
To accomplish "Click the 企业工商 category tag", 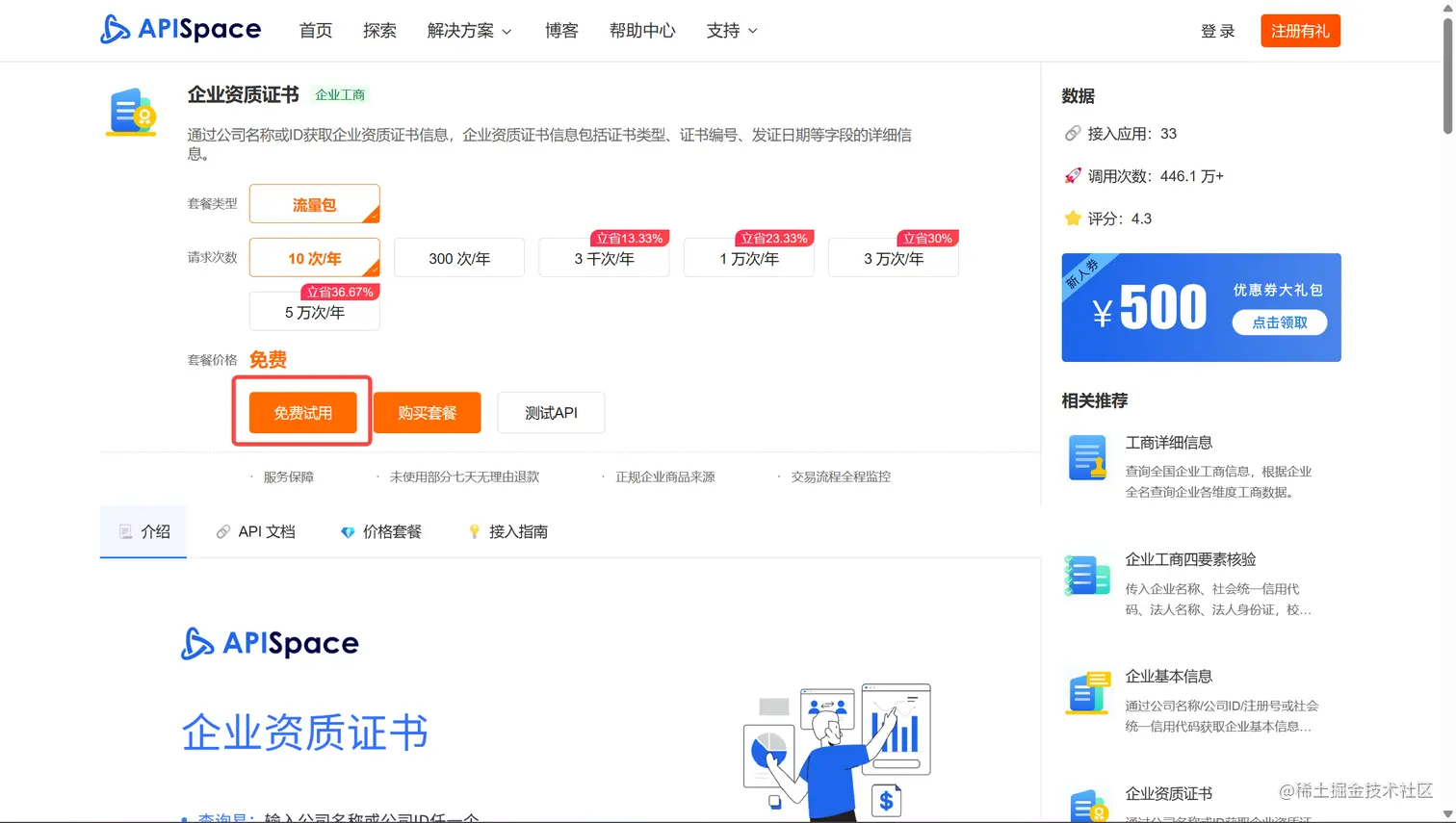I will [340, 94].
